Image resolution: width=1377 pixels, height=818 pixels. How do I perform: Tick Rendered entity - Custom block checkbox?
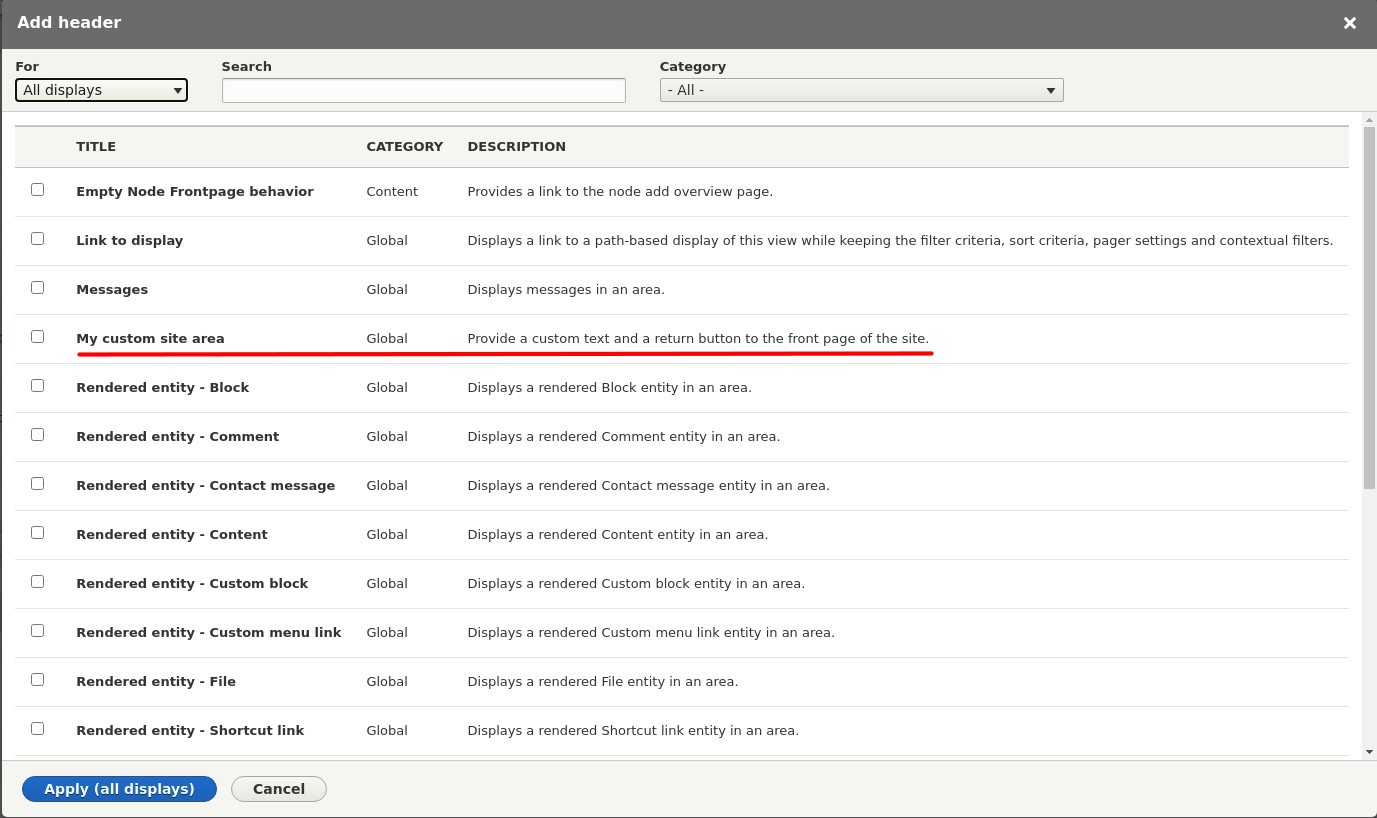pos(37,581)
